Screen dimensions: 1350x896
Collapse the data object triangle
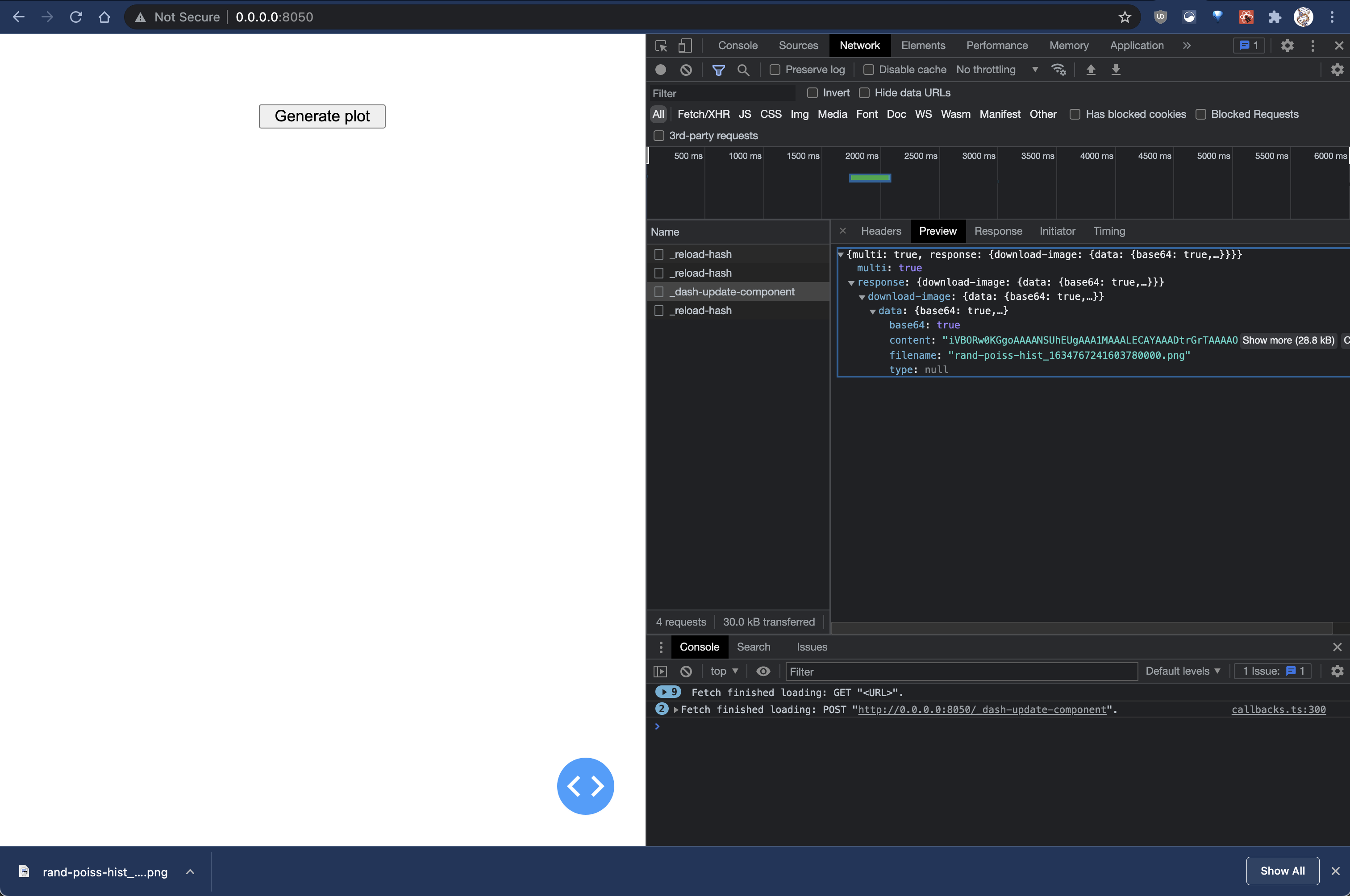873,311
